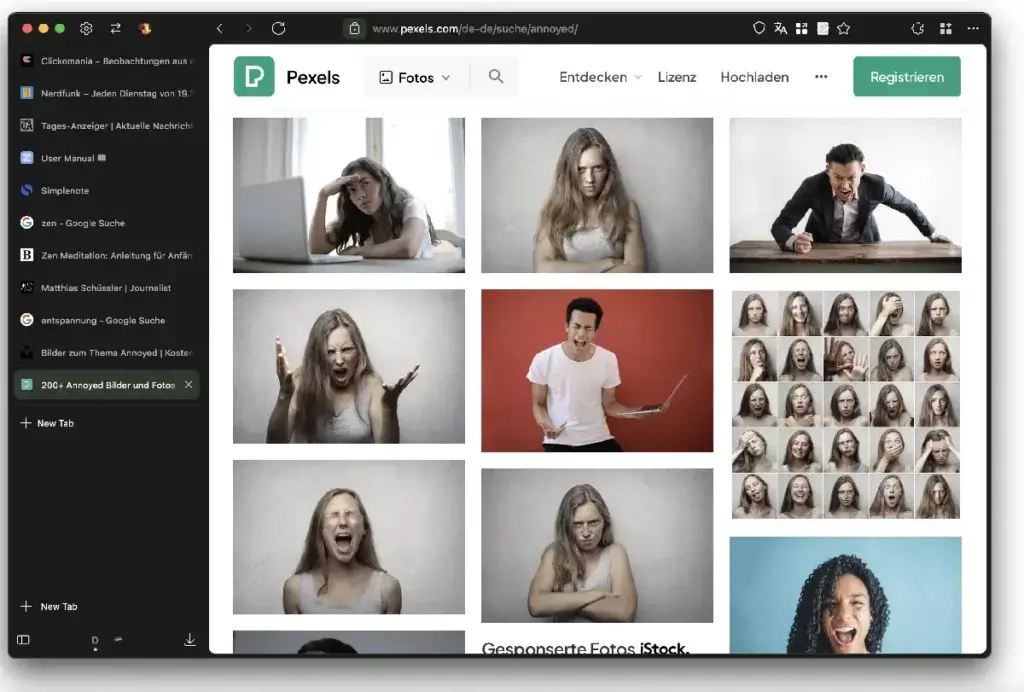
Task: Close the 200+ Annoyed Bilder tab
Action: coord(188,385)
